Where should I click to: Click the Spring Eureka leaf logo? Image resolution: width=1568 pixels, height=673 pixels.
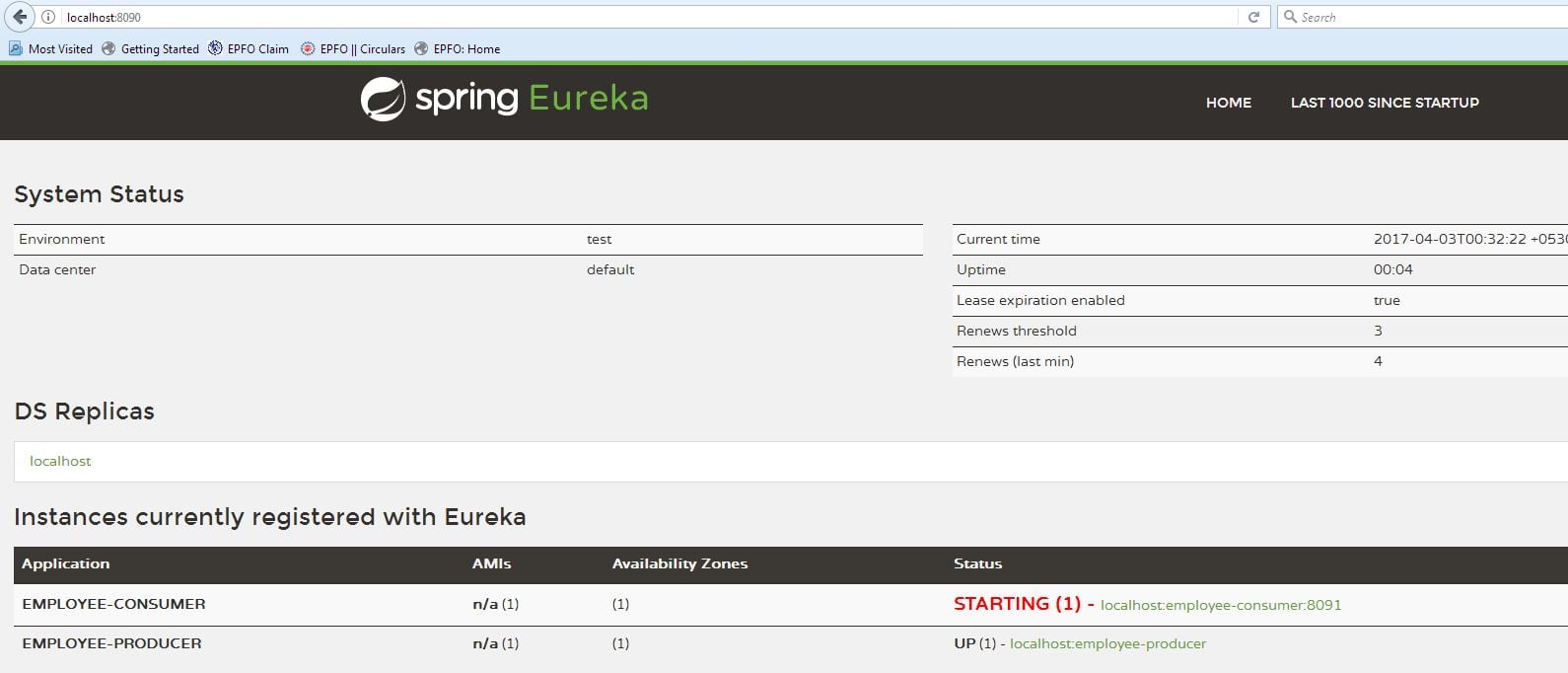click(383, 99)
